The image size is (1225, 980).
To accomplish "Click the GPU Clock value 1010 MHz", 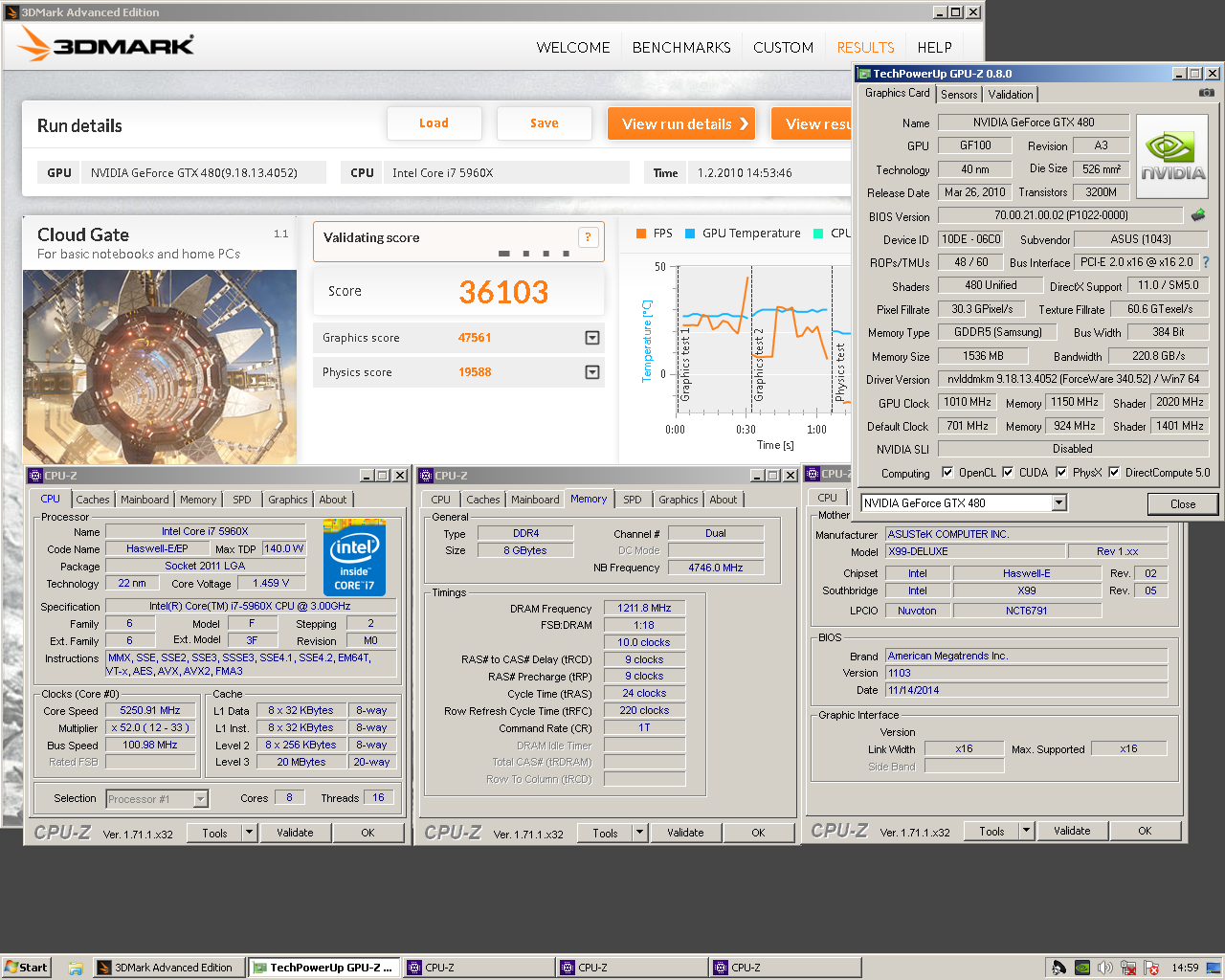I will click(968, 402).
